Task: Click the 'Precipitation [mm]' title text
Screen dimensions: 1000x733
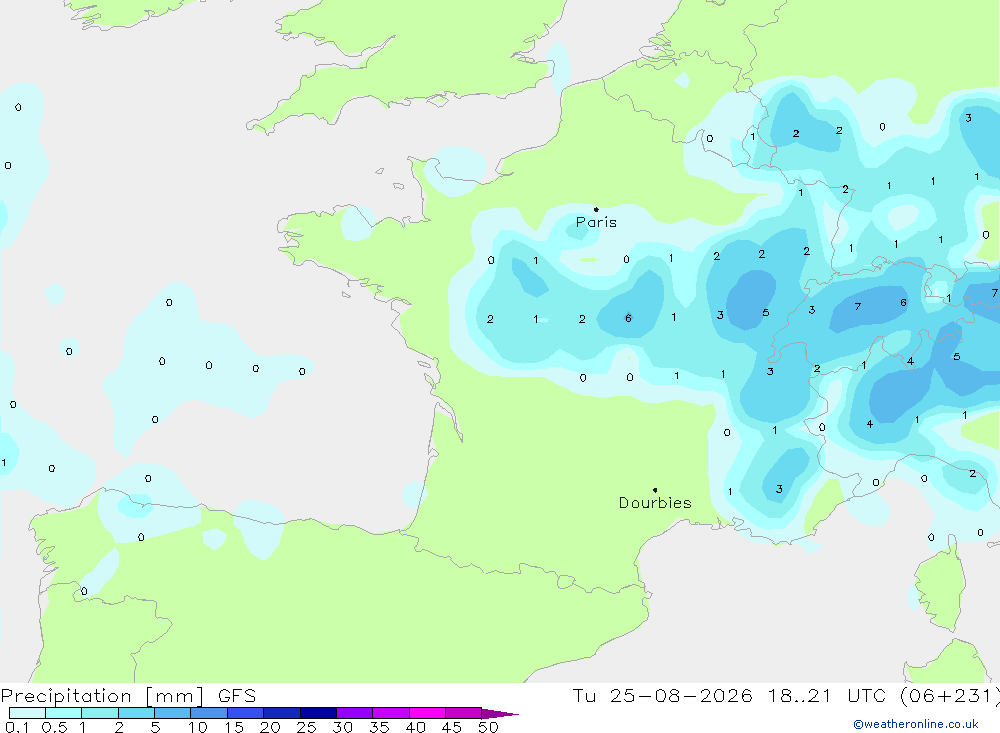Action: [102, 696]
